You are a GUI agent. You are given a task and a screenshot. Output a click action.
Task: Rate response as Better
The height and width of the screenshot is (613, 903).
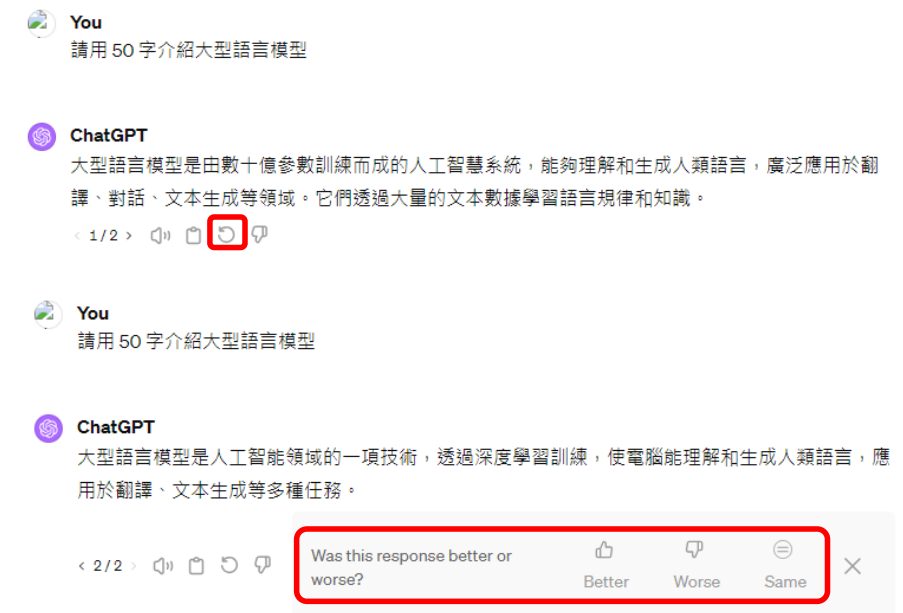(x=605, y=565)
